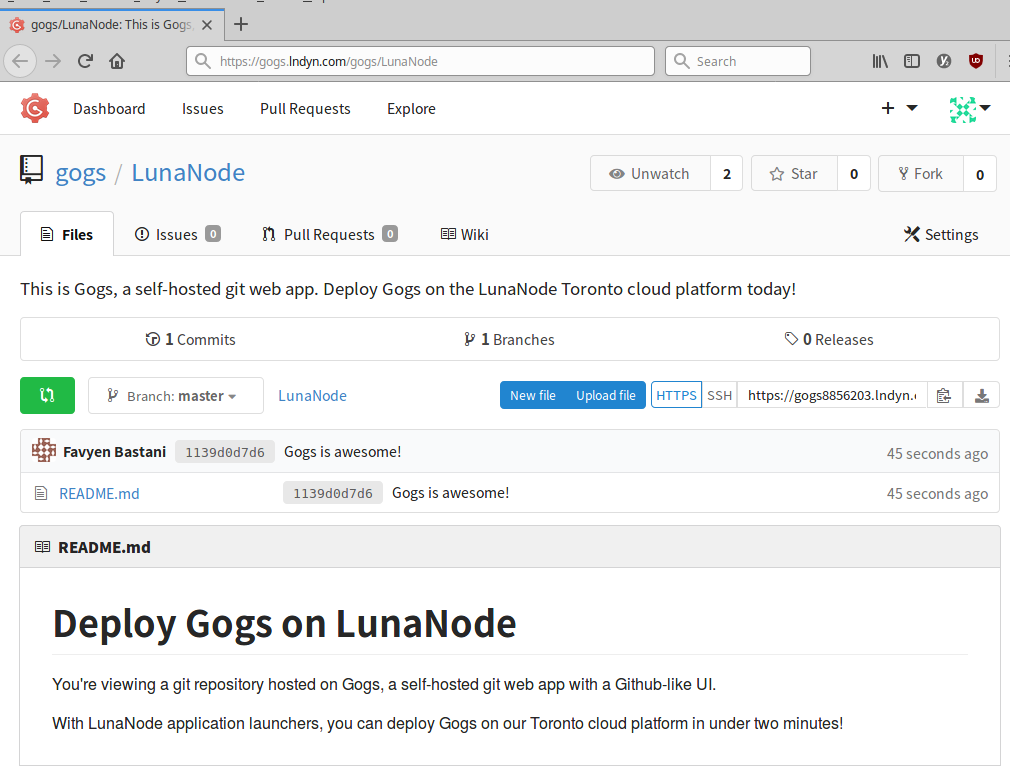Click the Gogs logo in navbar
Screen dimensions: 1010x775
pyautogui.click(x=35, y=108)
